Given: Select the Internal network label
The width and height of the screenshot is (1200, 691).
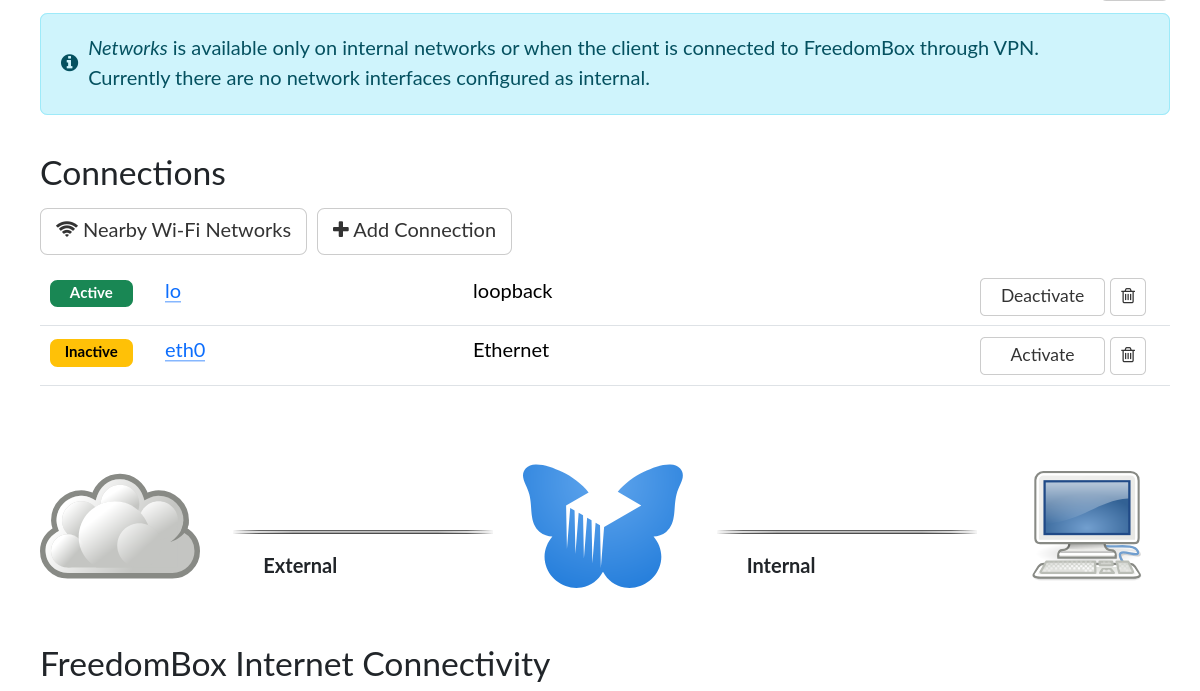Looking at the screenshot, I should [781, 566].
